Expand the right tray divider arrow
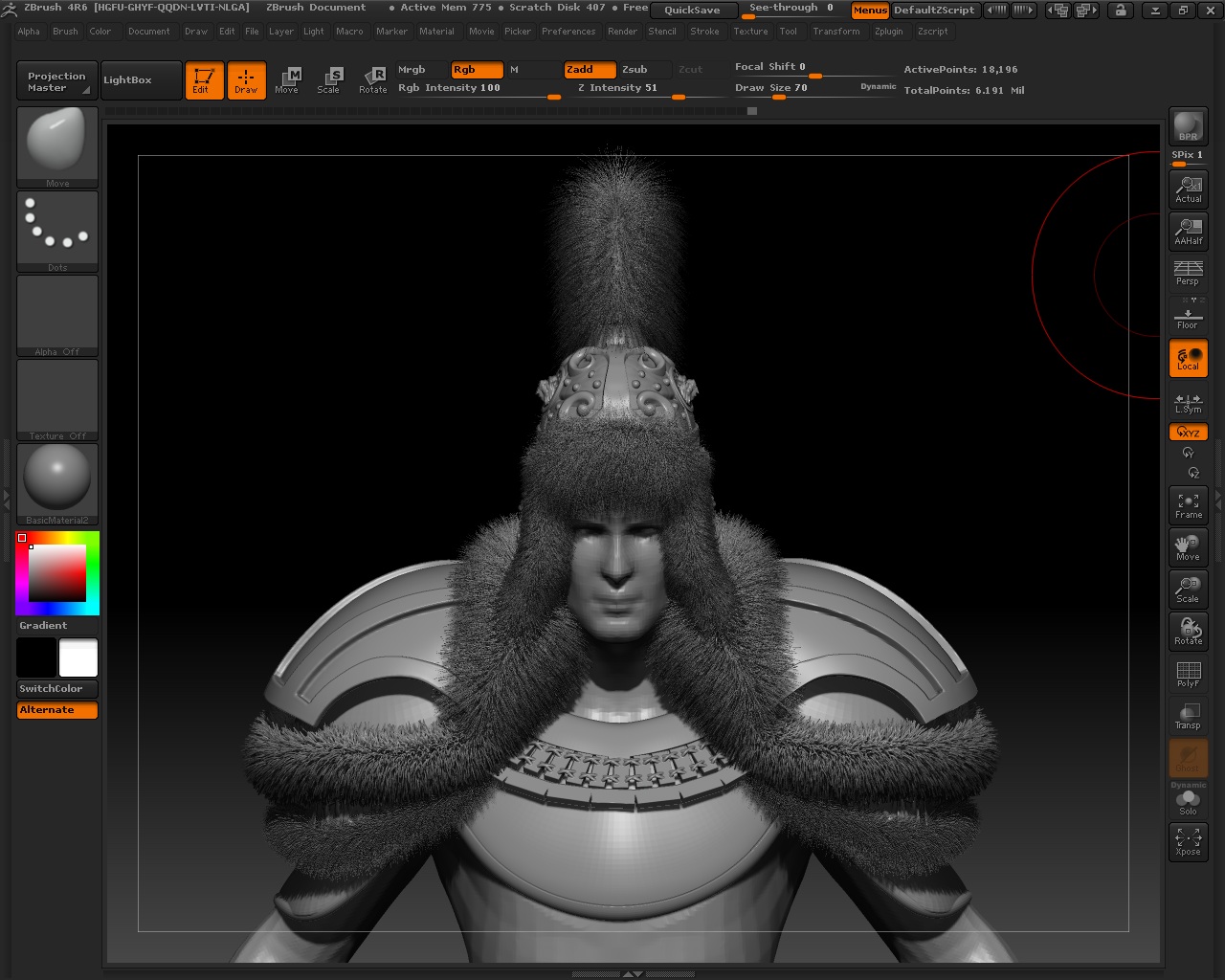 pyautogui.click(x=1218, y=499)
